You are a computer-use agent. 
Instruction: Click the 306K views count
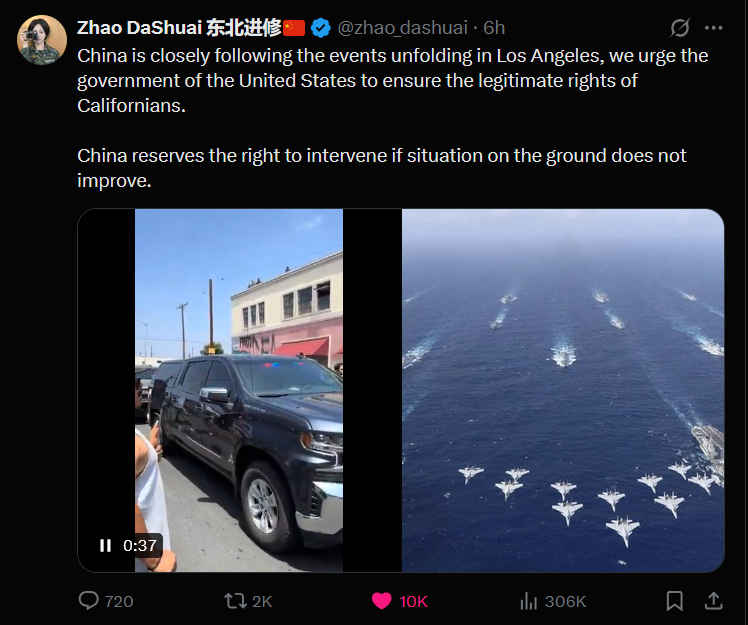click(x=565, y=601)
